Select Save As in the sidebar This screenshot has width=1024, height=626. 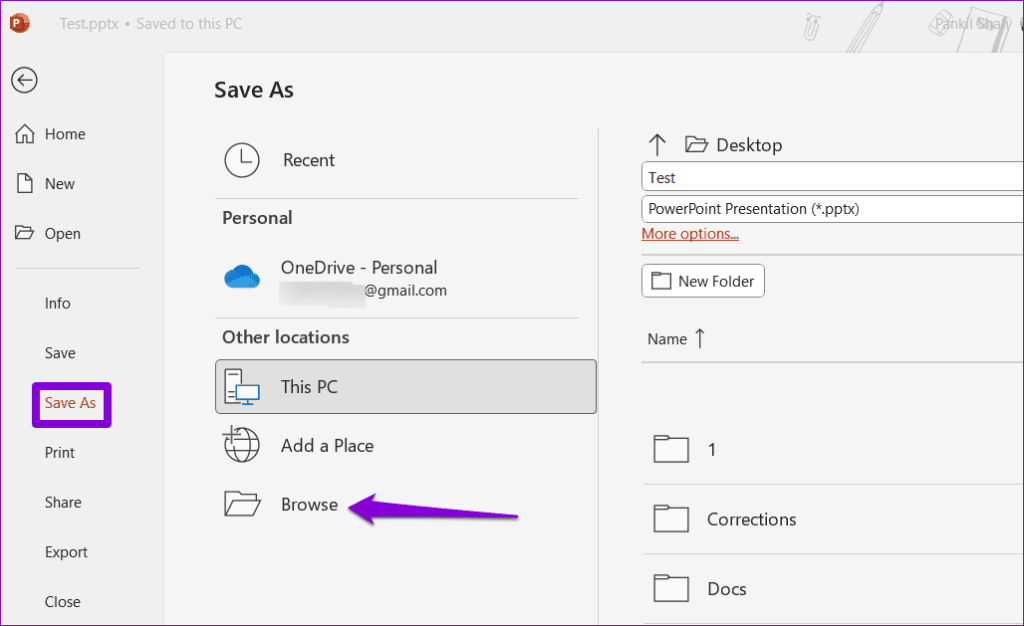tap(71, 403)
